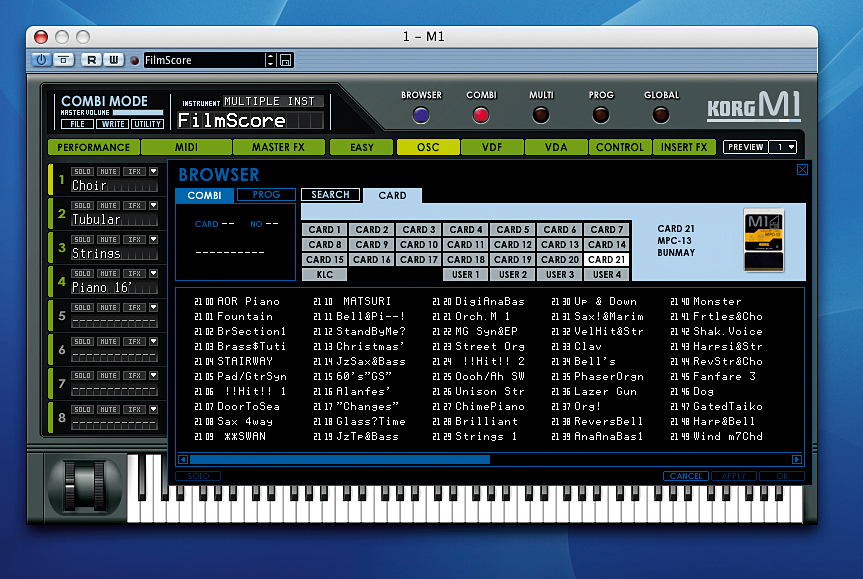Close the Browser panel with the X icon
This screenshot has height=579, width=863.
click(802, 170)
